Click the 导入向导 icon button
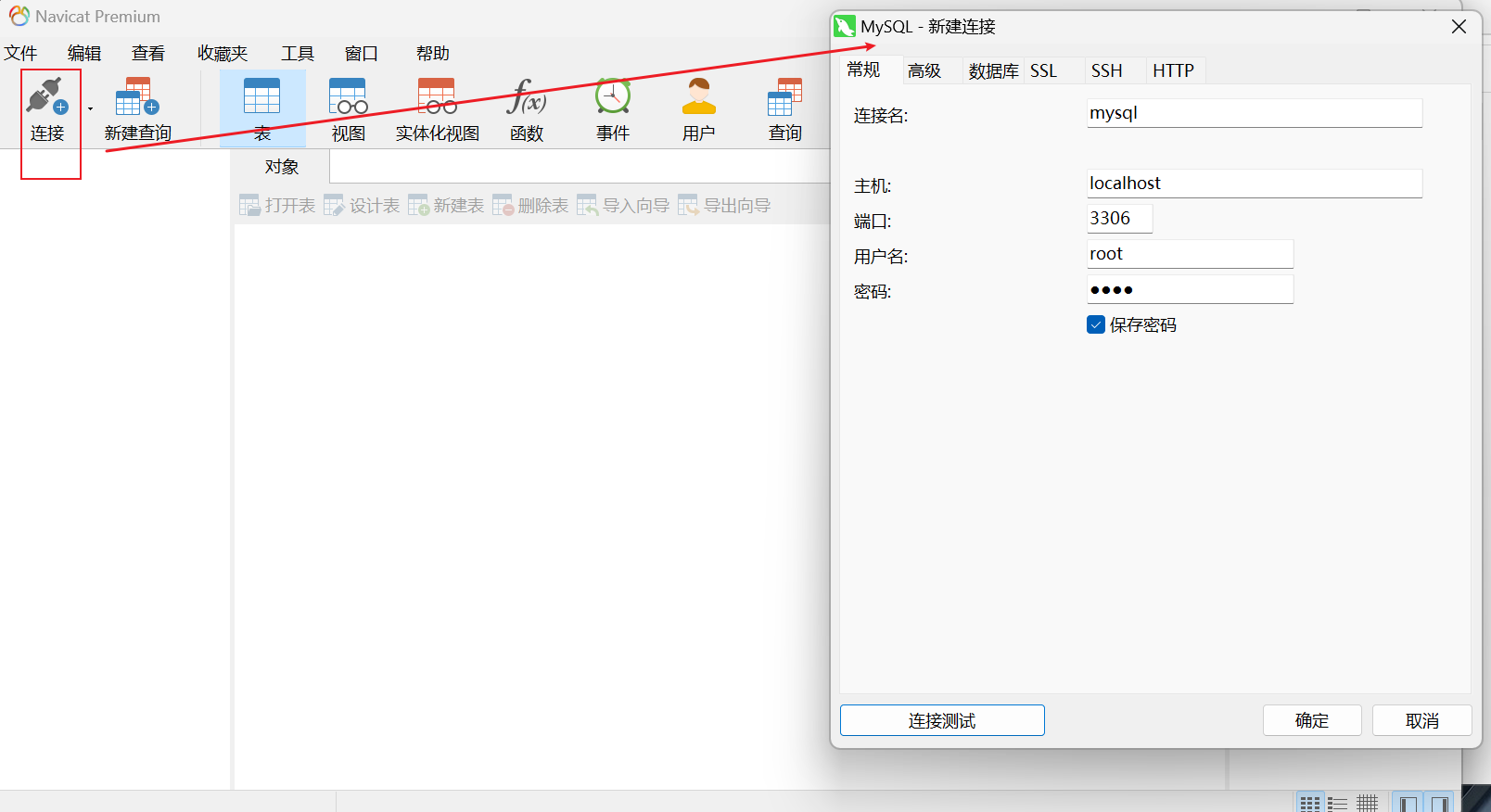 click(623, 205)
